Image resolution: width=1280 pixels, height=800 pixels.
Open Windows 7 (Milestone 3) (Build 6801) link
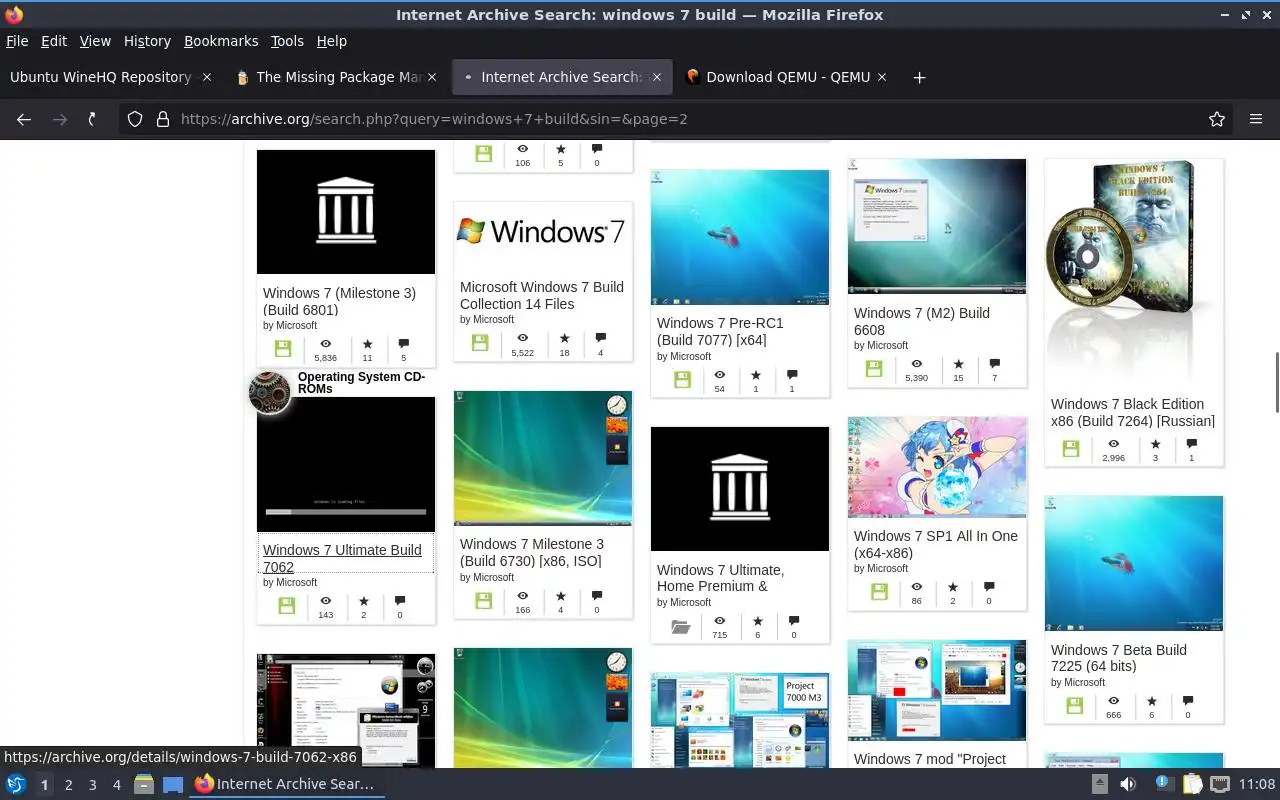click(339, 301)
